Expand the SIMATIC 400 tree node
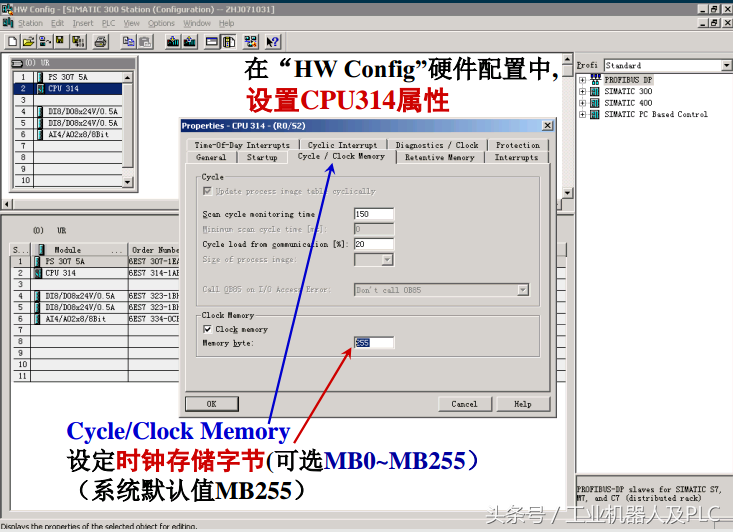The width and height of the screenshot is (733, 532). [x=582, y=103]
